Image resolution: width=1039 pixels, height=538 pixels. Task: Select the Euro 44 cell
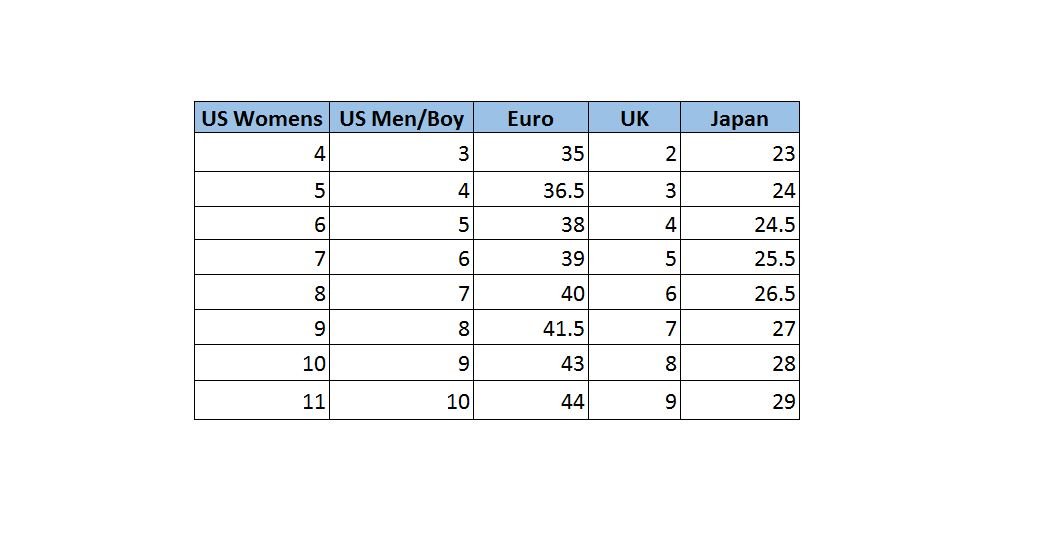coord(531,401)
